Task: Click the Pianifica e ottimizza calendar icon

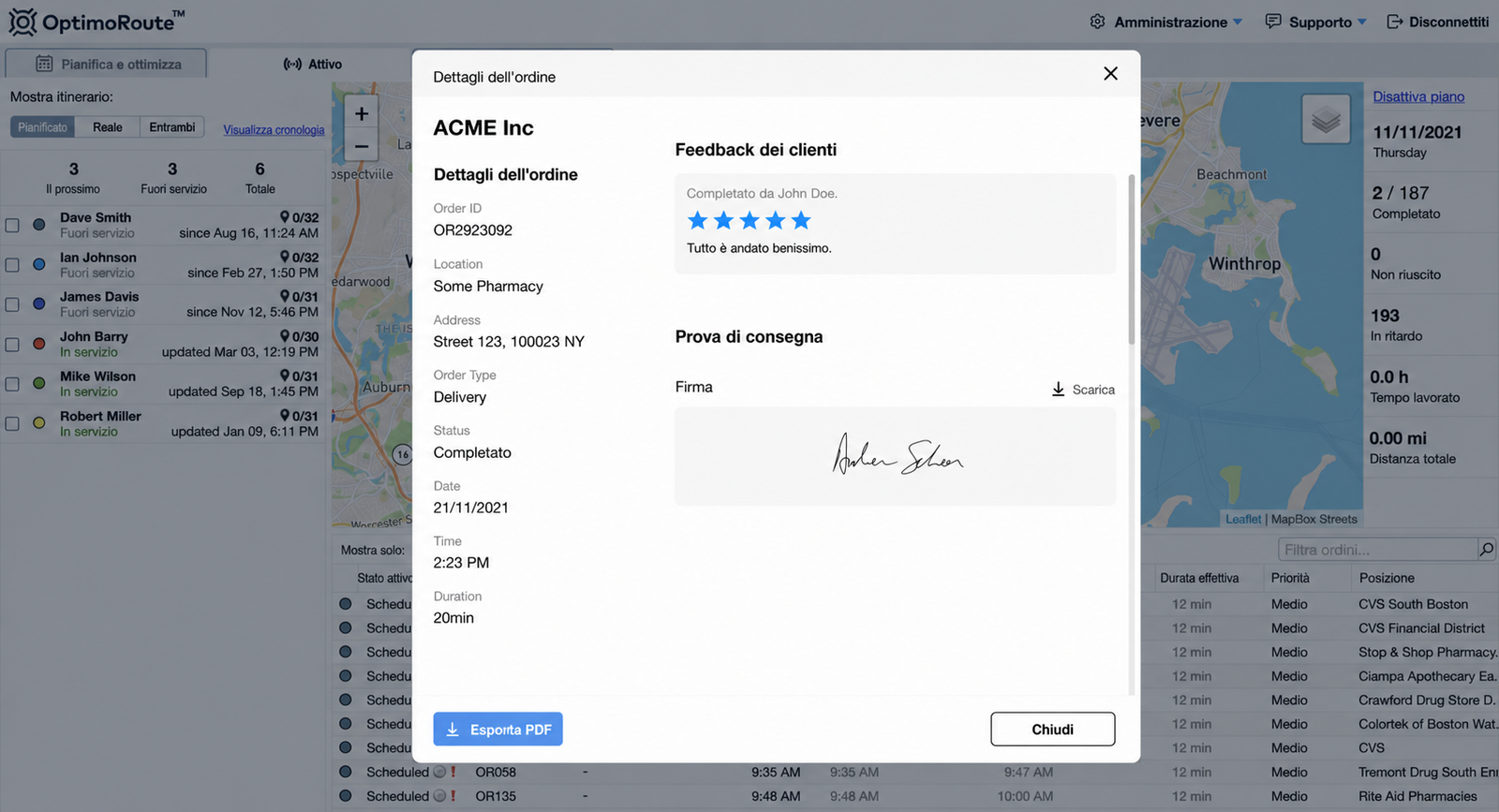Action: pyautogui.click(x=44, y=64)
